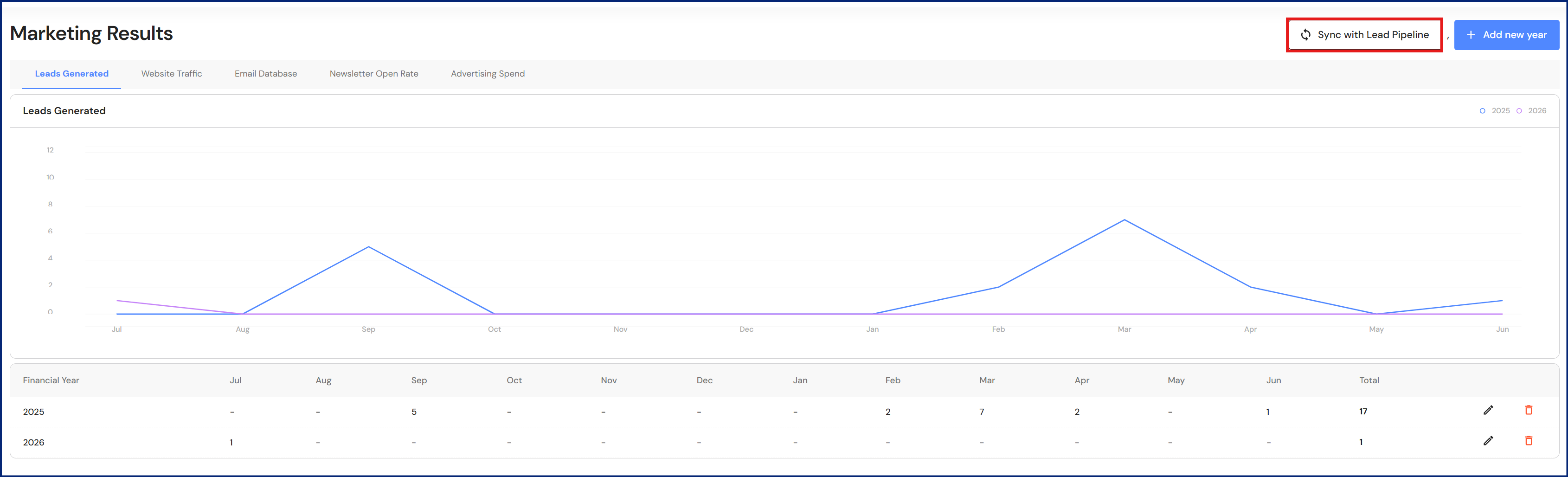Click the pencil edit icon for 2026
The image size is (1568, 477).
(x=1488, y=441)
